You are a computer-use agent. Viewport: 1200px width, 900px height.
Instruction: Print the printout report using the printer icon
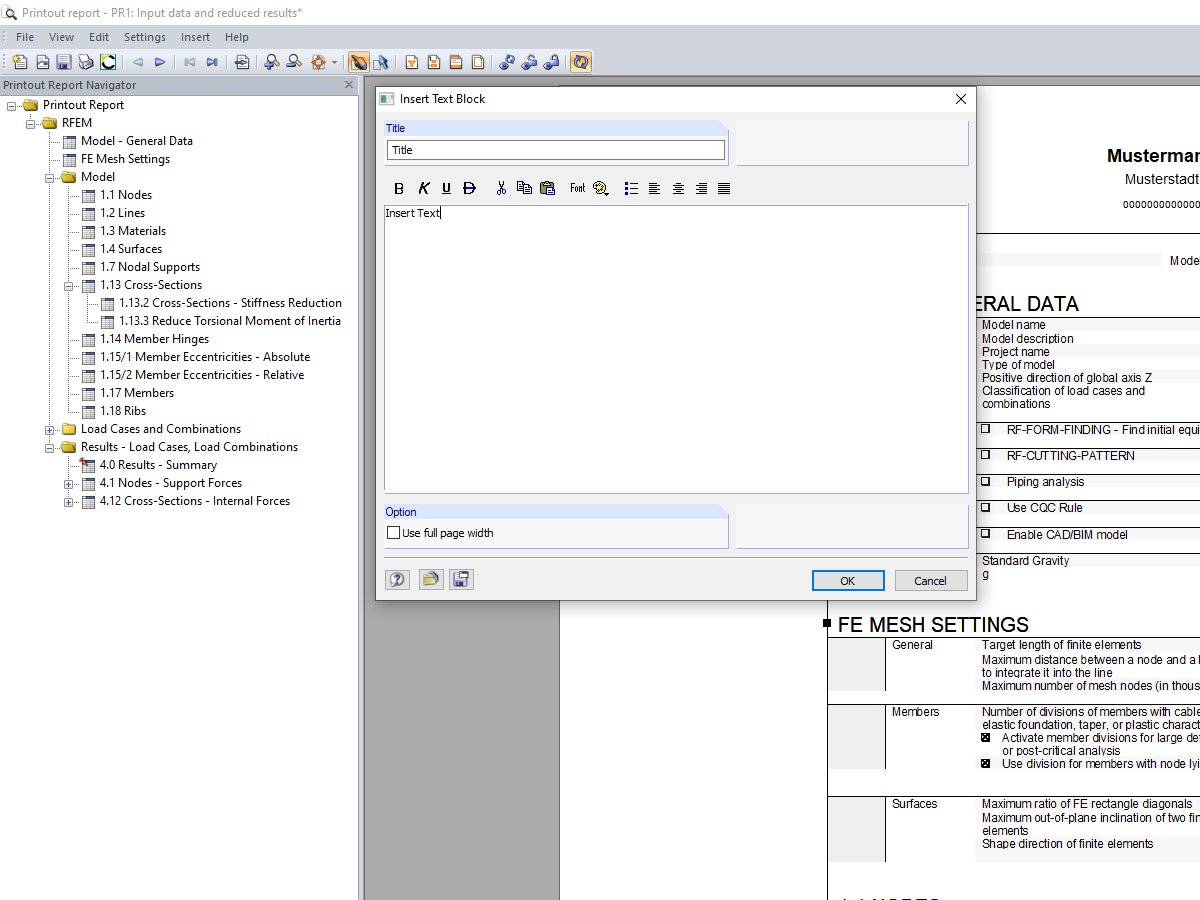click(x=84, y=62)
